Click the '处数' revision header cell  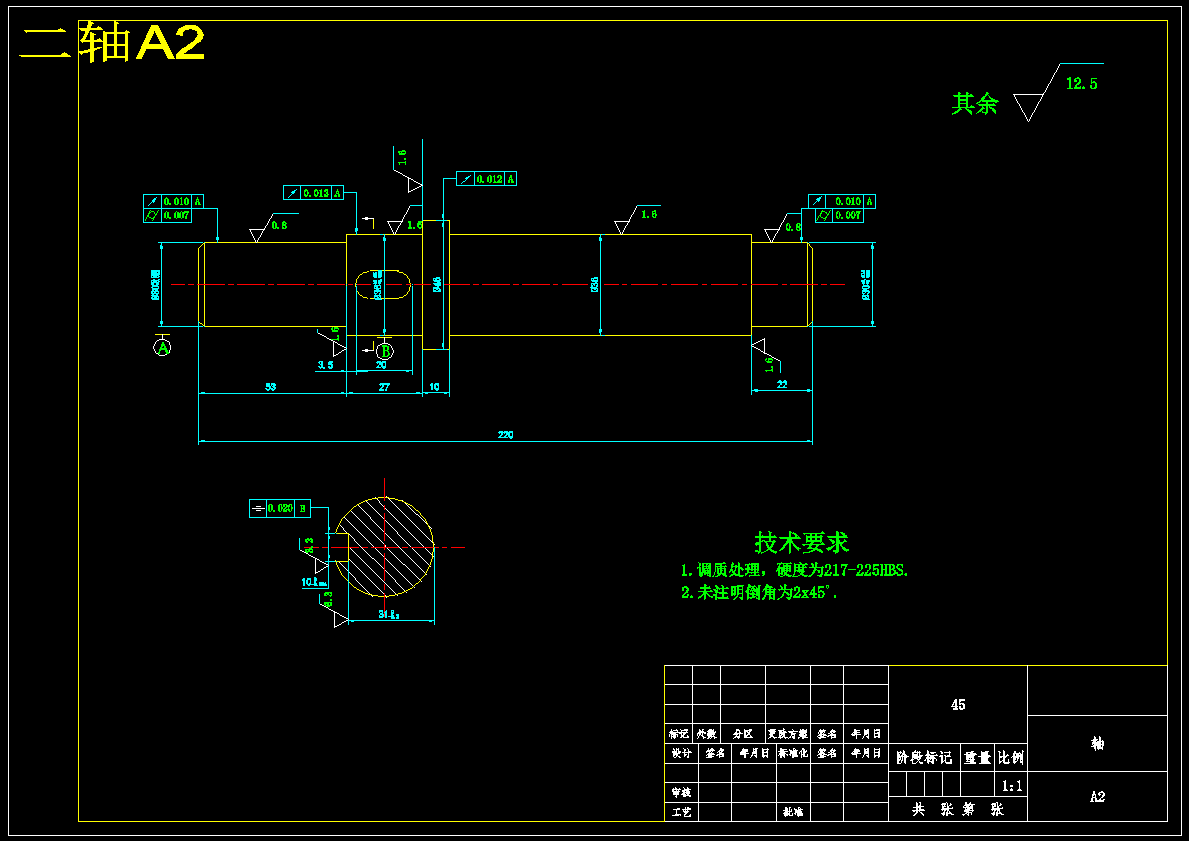point(707,734)
